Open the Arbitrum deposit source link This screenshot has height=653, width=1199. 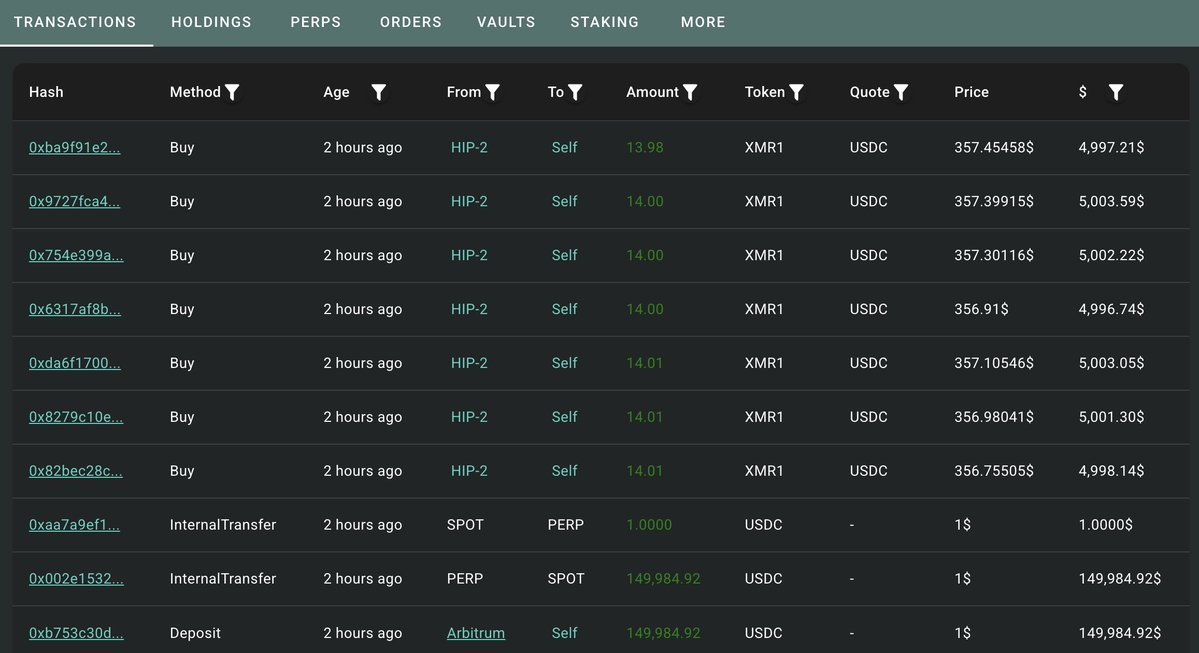(x=475, y=632)
